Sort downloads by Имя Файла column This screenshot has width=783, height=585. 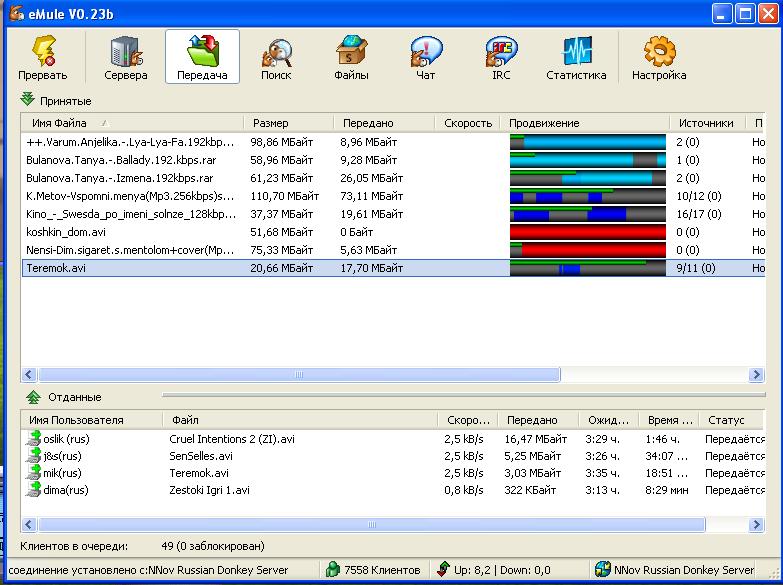point(132,123)
